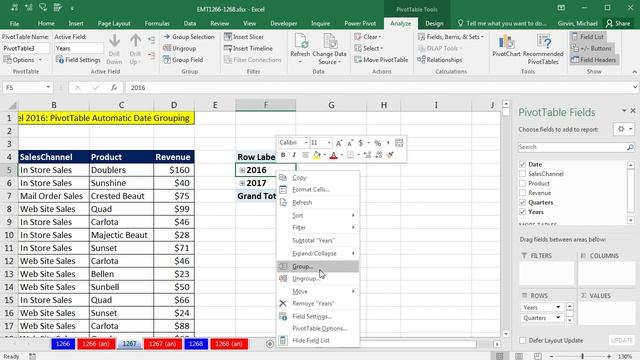The height and width of the screenshot is (360, 640).
Task: Open the Clear dropdown in Actions
Action: tap(380, 37)
